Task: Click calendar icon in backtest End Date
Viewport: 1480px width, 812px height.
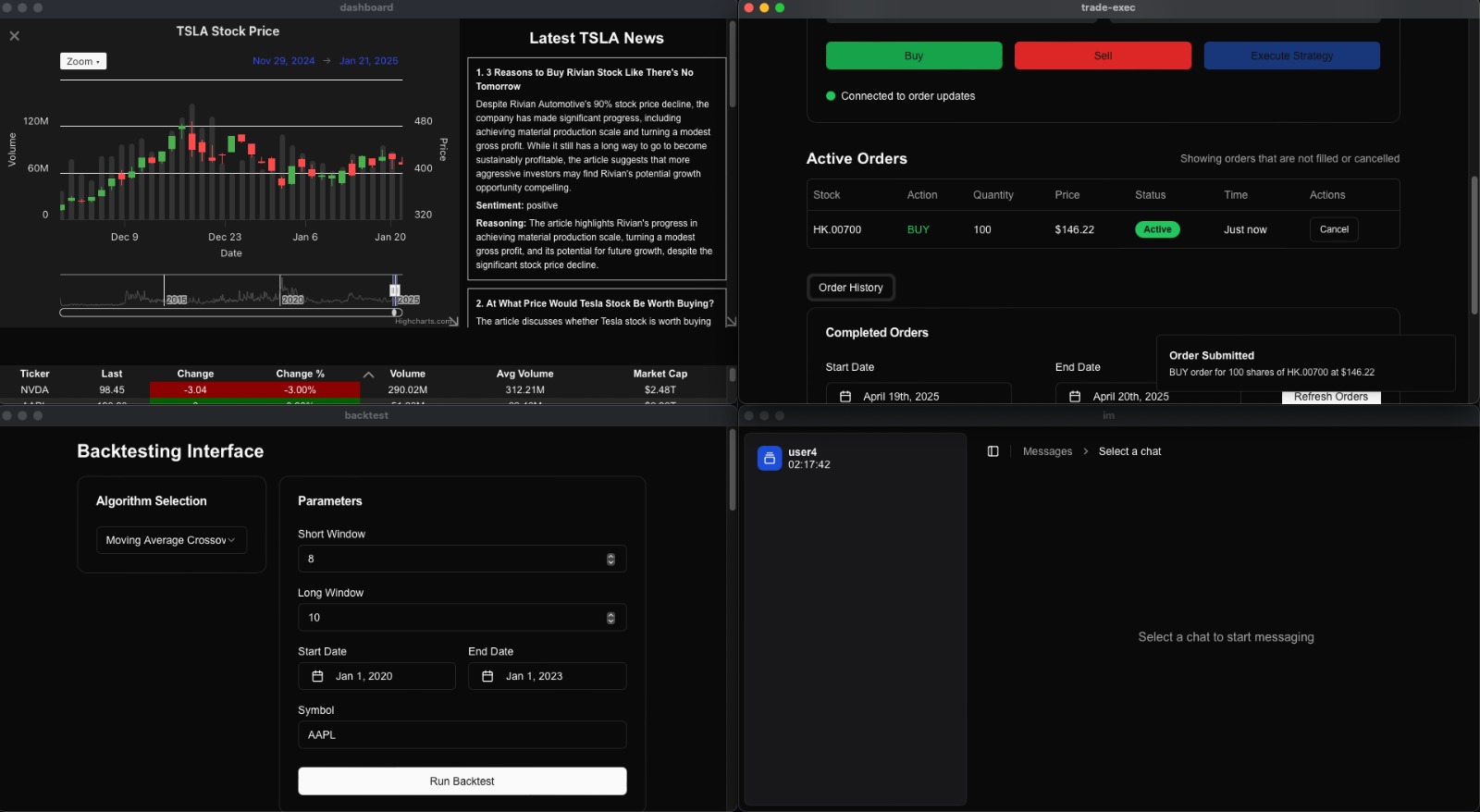Action: (x=487, y=676)
